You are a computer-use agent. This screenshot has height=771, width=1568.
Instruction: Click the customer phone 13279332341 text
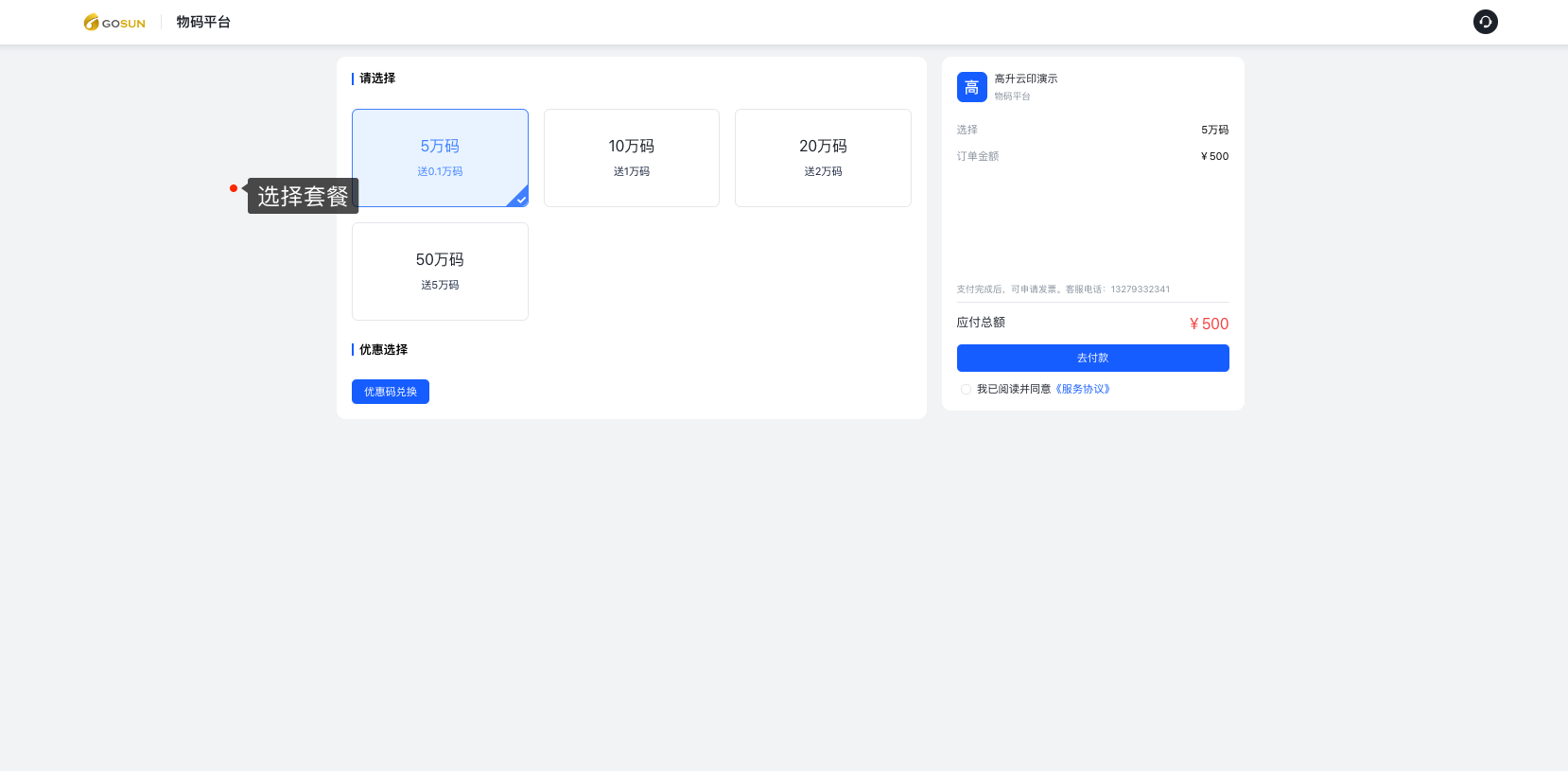pos(1141,289)
